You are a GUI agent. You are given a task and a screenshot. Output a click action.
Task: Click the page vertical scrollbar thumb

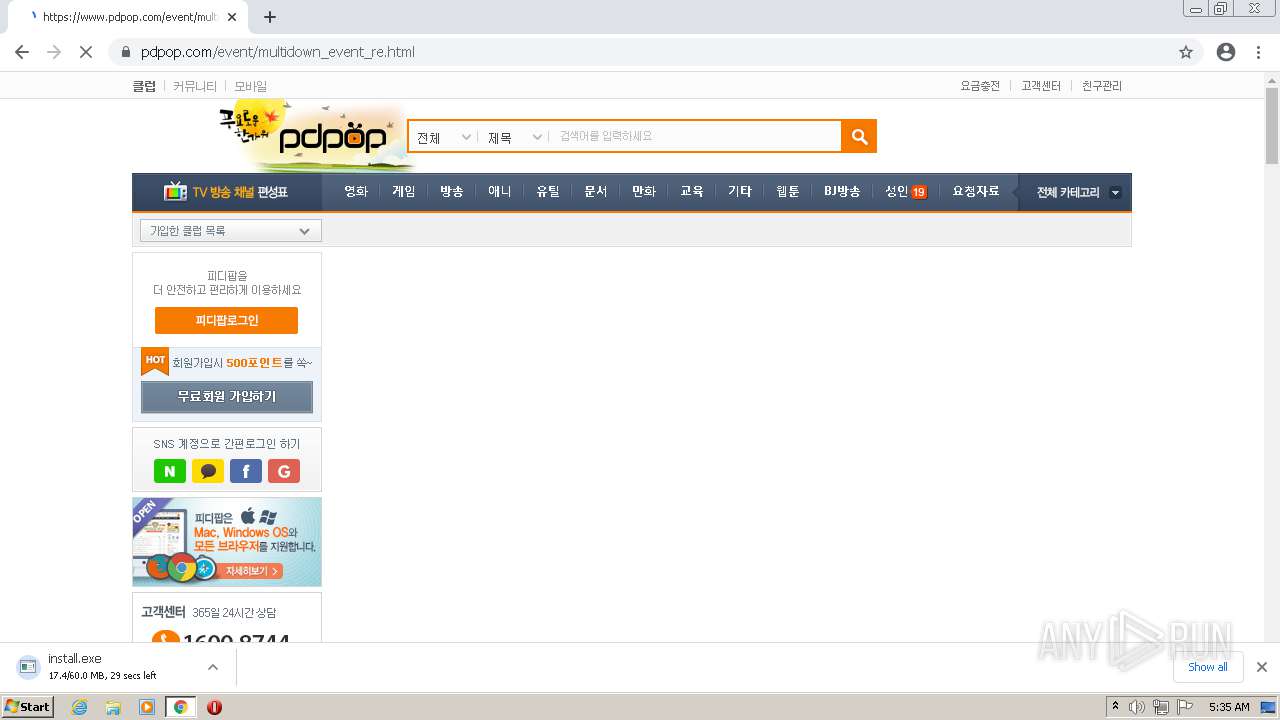pos(1272,126)
